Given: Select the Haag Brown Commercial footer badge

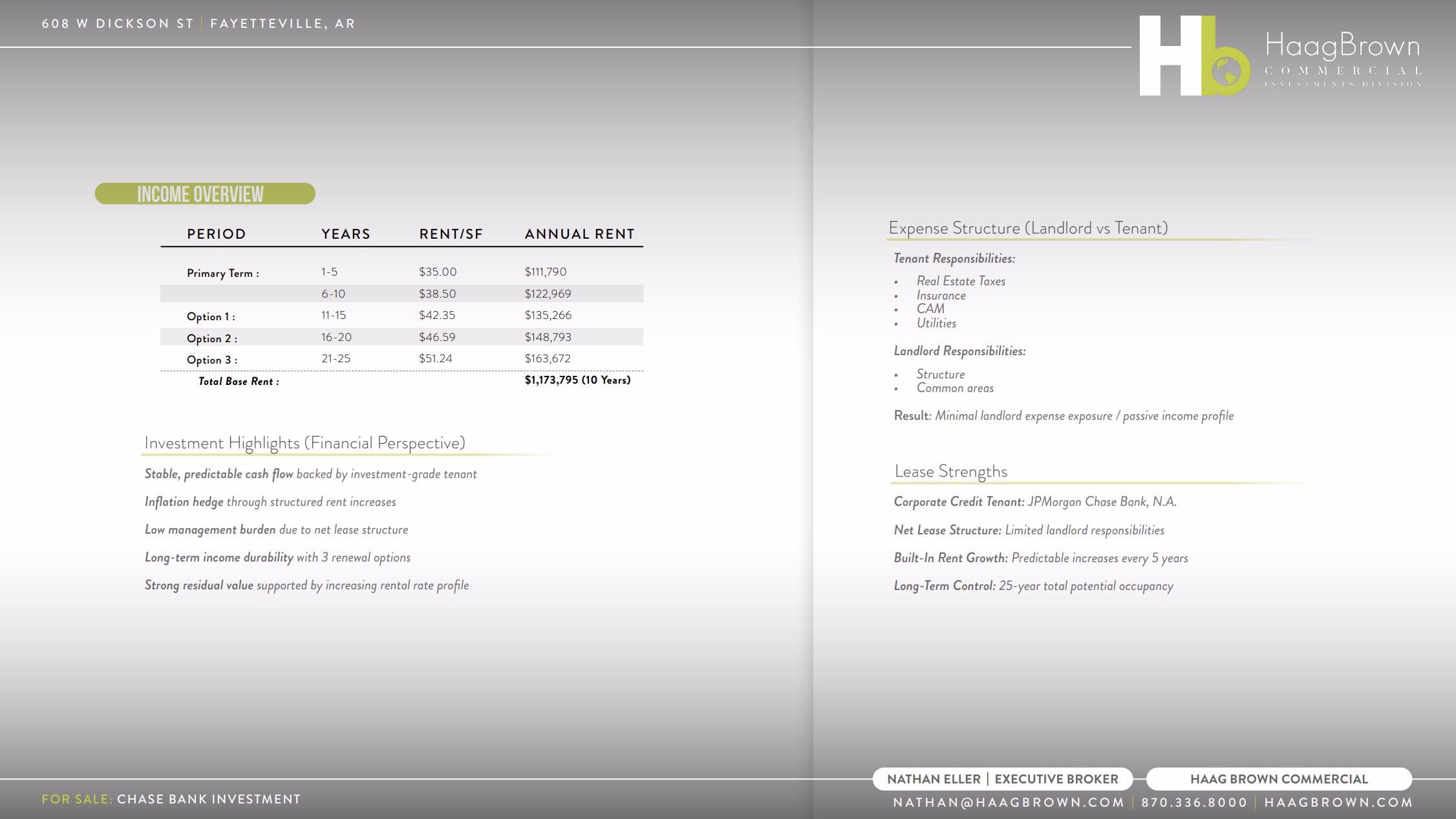Looking at the screenshot, I should pyautogui.click(x=1279, y=779).
